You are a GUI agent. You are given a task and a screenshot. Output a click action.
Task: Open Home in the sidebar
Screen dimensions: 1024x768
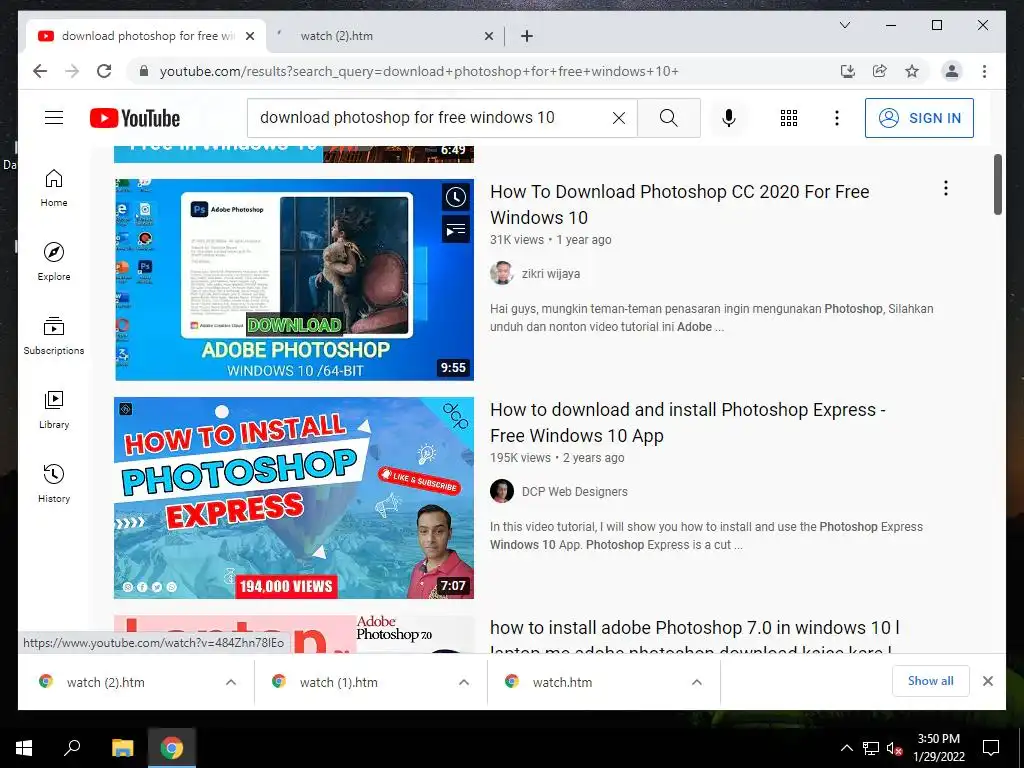coord(54,188)
